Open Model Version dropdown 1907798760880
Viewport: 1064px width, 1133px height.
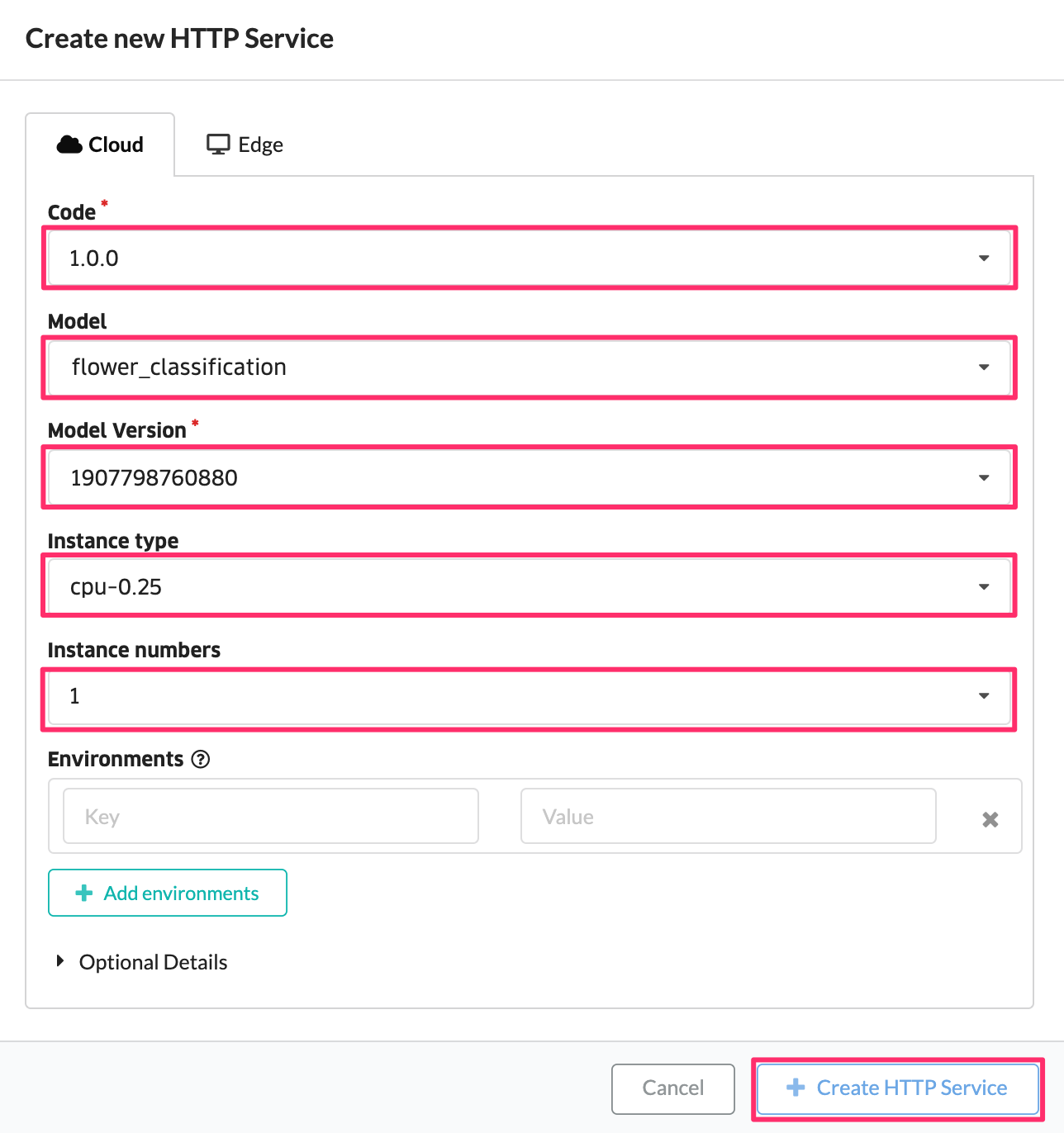pyautogui.click(x=530, y=477)
